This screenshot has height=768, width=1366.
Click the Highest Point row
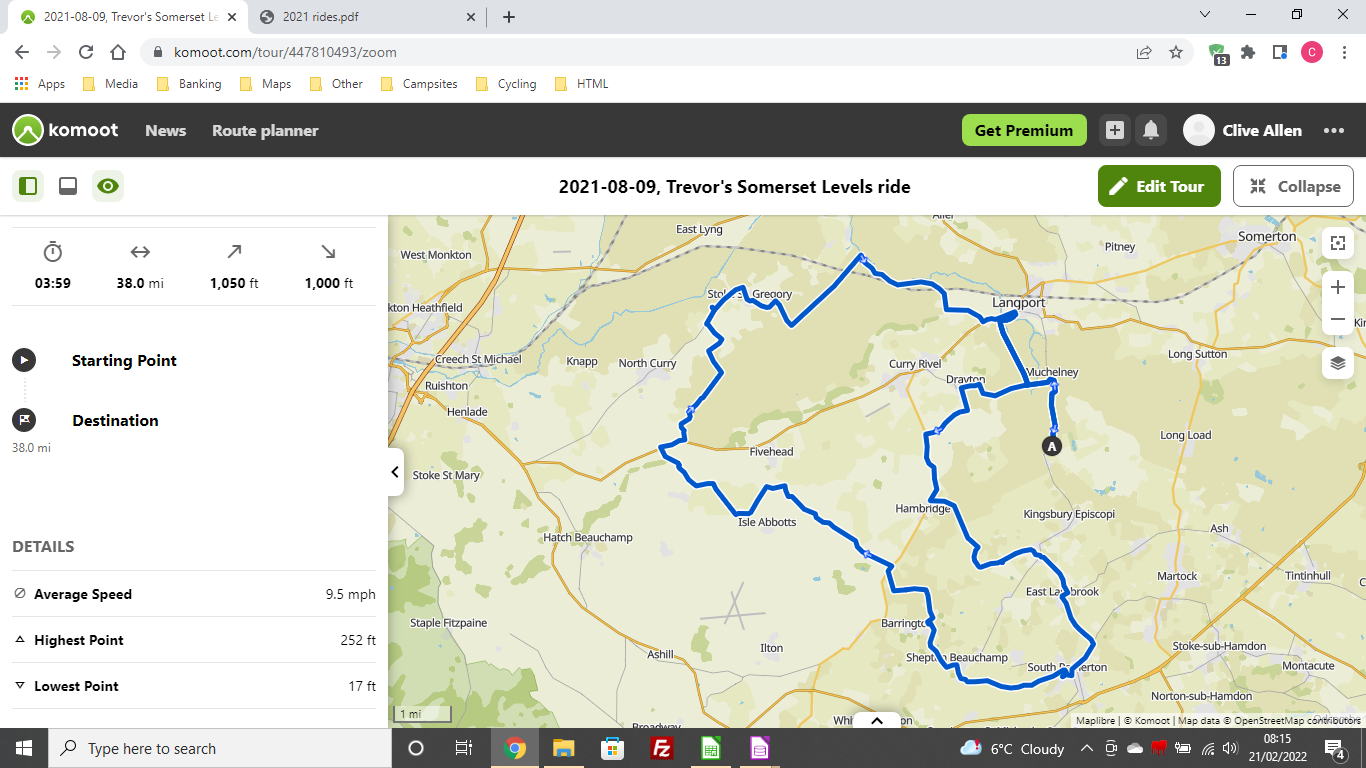tap(194, 640)
